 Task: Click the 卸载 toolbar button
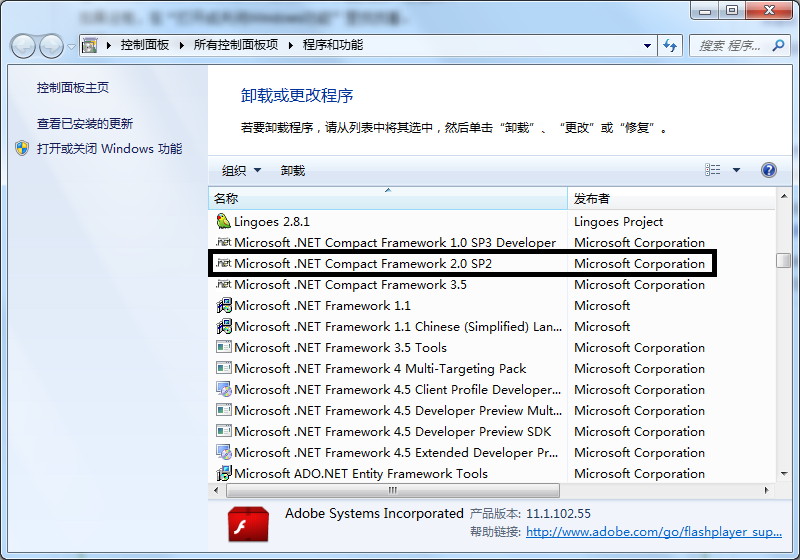pos(293,170)
